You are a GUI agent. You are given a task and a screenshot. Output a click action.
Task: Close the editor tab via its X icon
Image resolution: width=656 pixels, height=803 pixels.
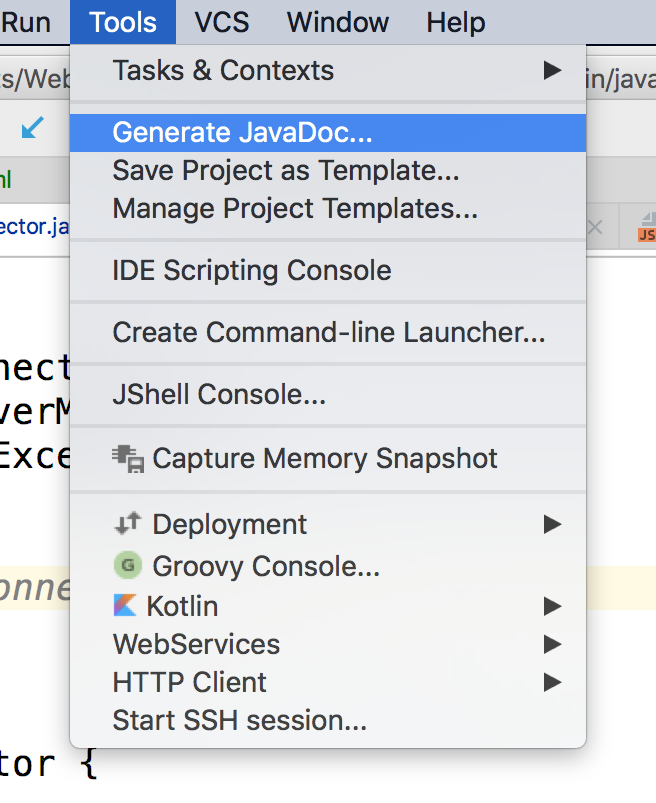597,227
